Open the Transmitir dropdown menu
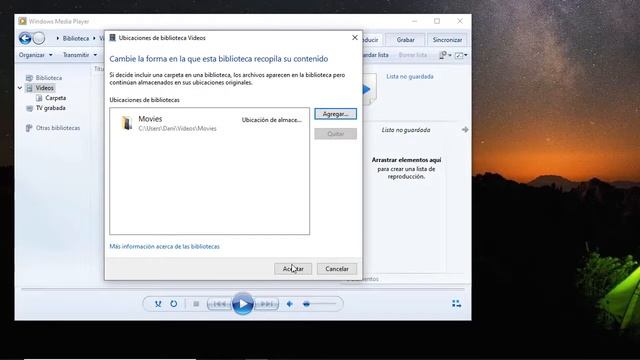This screenshot has height=360, width=640. pyautogui.click(x=80, y=55)
